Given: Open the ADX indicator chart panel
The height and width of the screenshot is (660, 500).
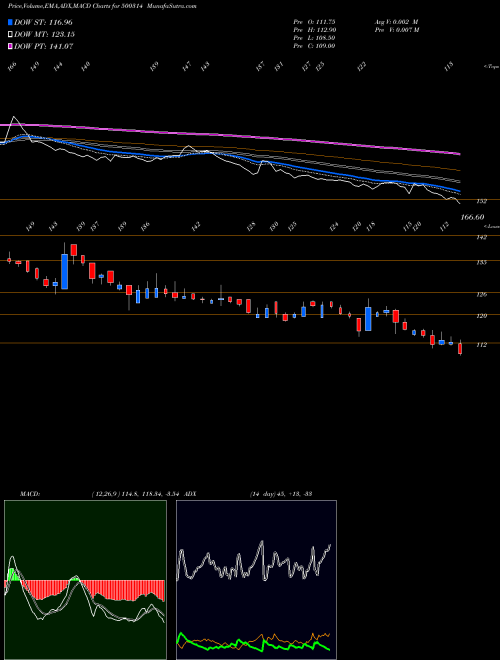Looking at the screenshot, I should (256, 580).
